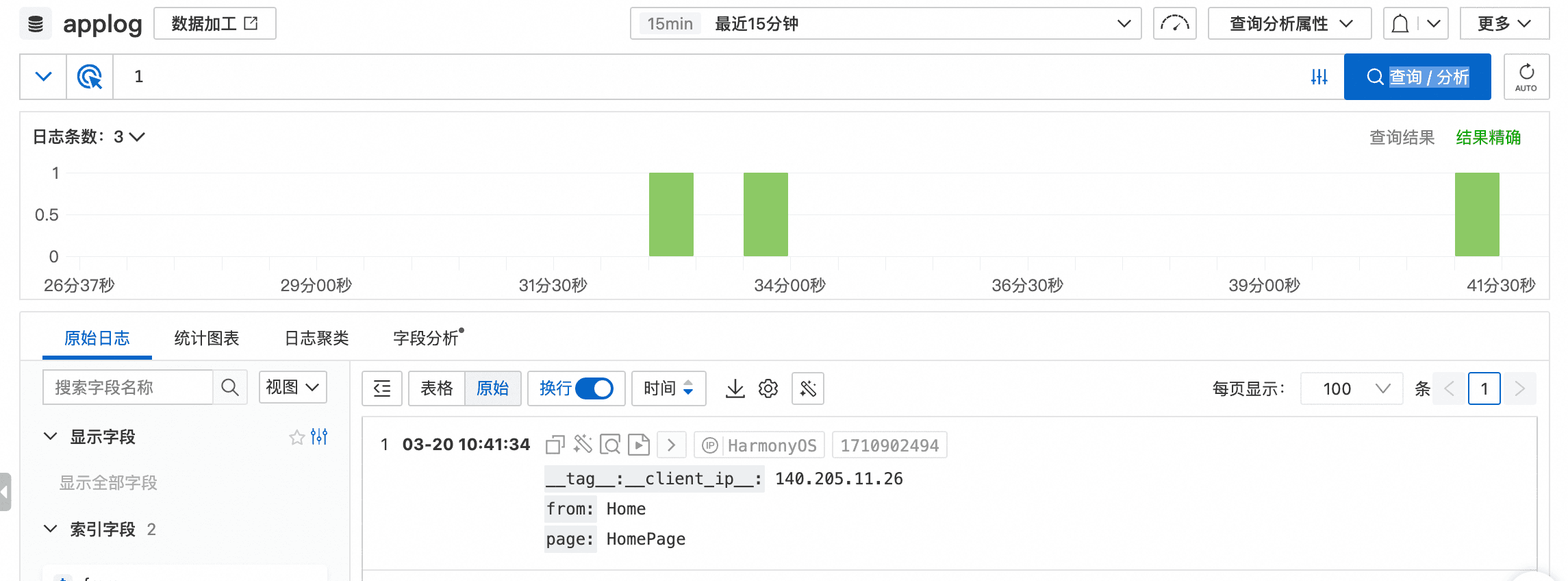Toggle the 换行 line wrap switch

click(x=594, y=388)
